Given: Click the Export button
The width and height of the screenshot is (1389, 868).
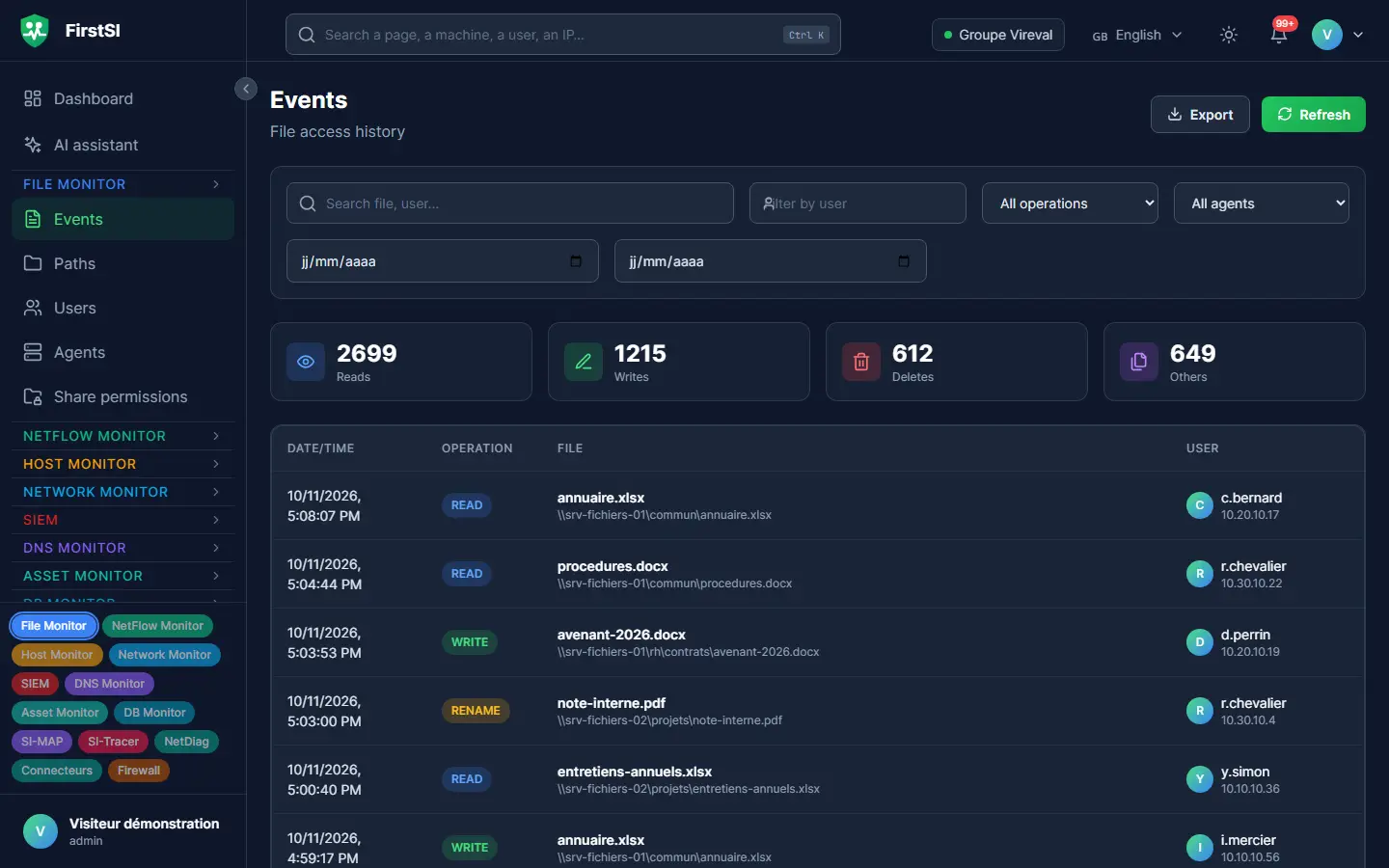Looking at the screenshot, I should click(1200, 115).
